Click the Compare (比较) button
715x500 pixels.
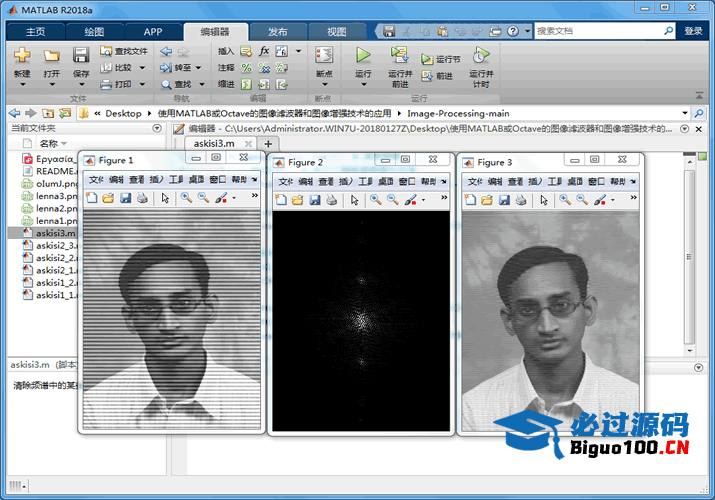point(117,67)
